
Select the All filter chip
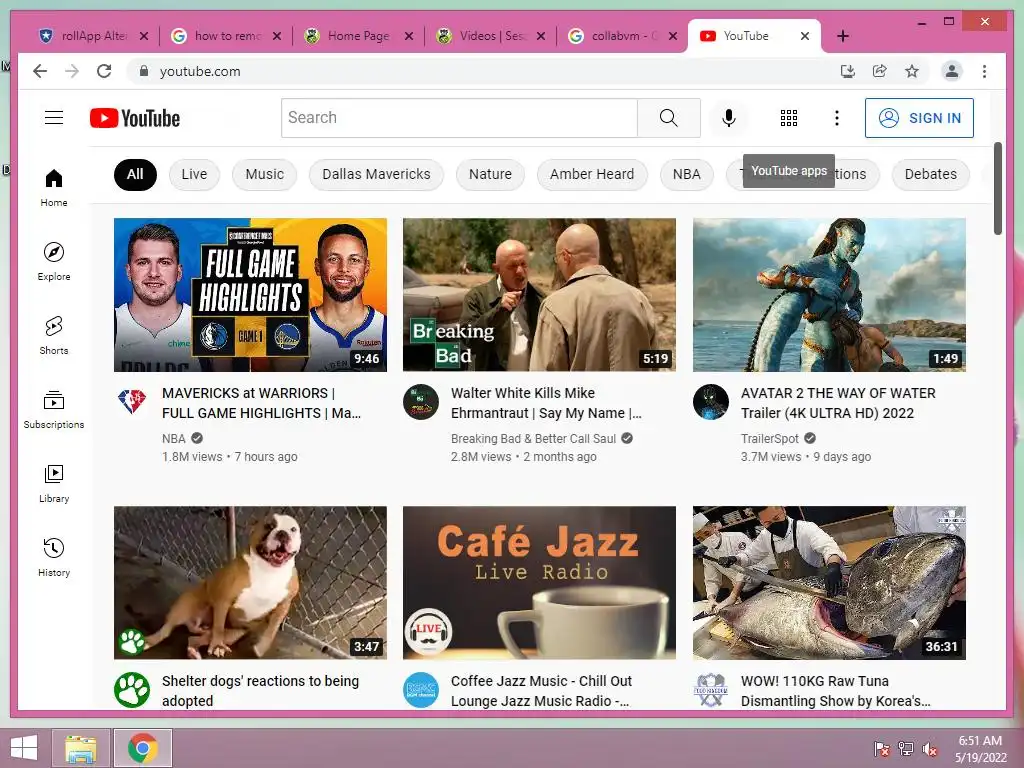click(135, 174)
